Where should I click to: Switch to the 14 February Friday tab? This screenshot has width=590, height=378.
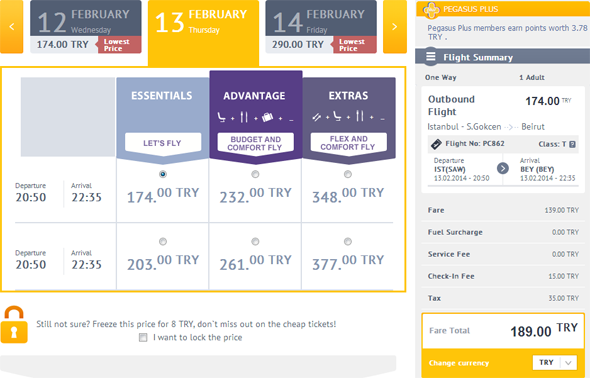click(321, 26)
